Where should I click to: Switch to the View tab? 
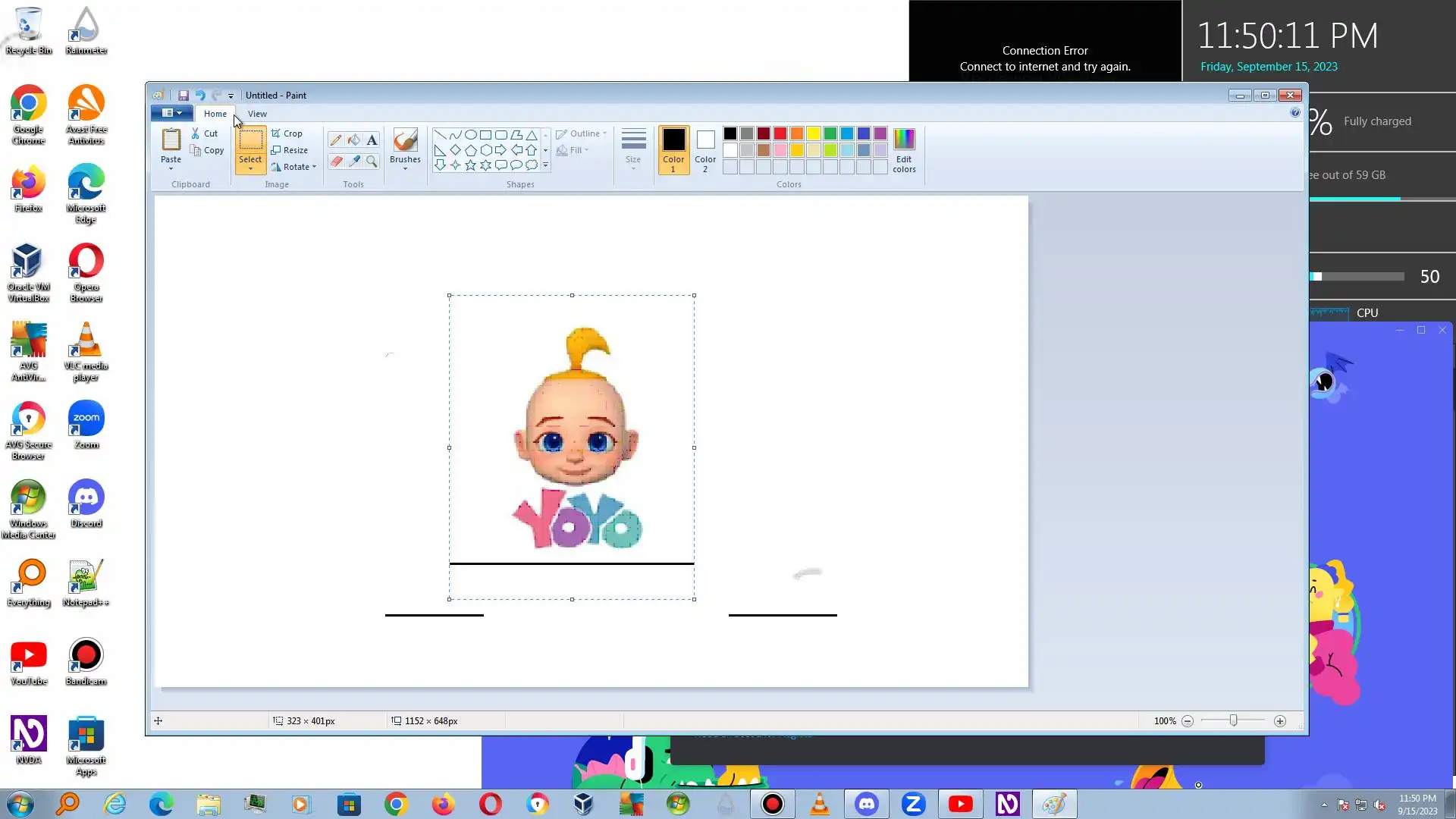point(257,114)
